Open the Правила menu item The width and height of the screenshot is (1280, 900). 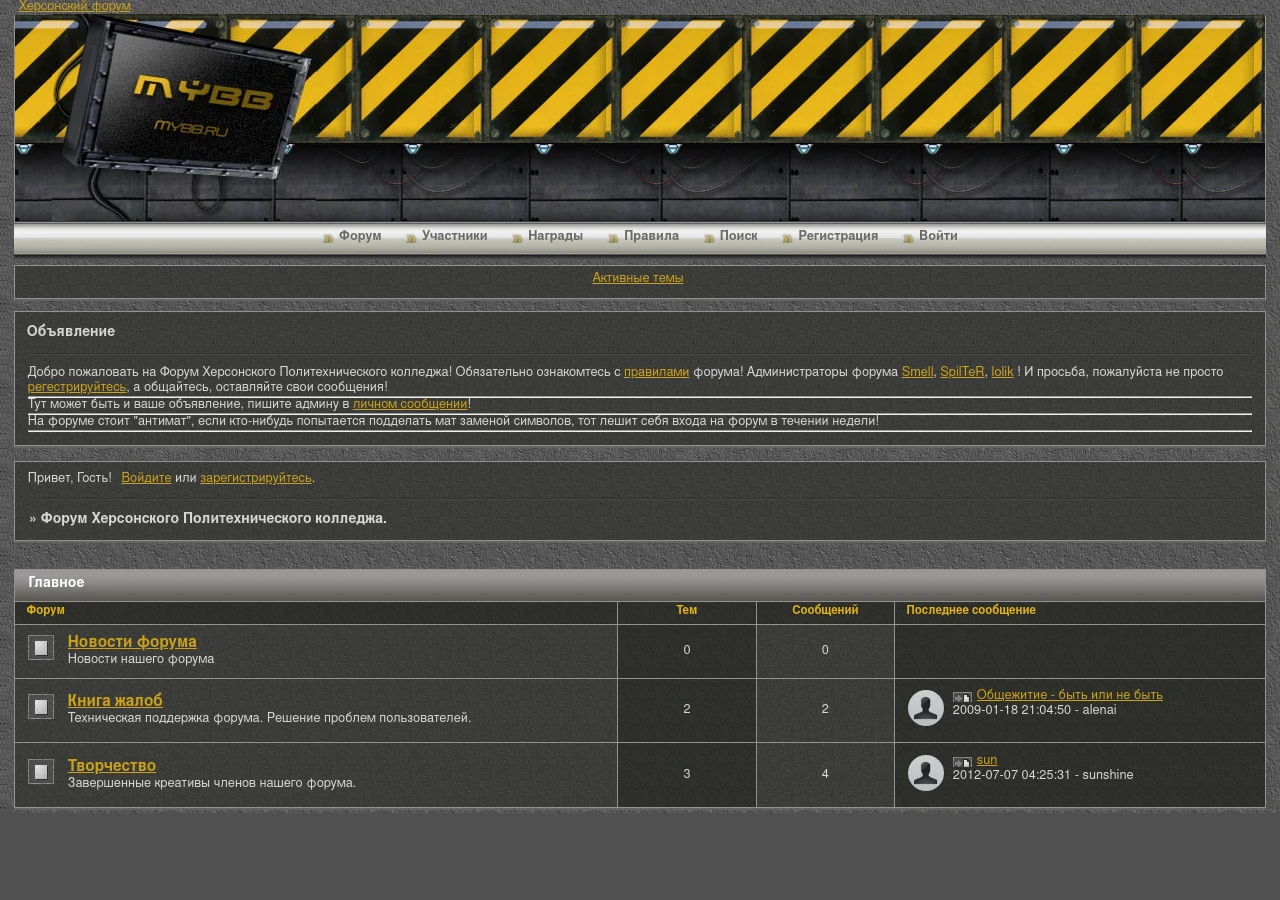[x=651, y=237]
